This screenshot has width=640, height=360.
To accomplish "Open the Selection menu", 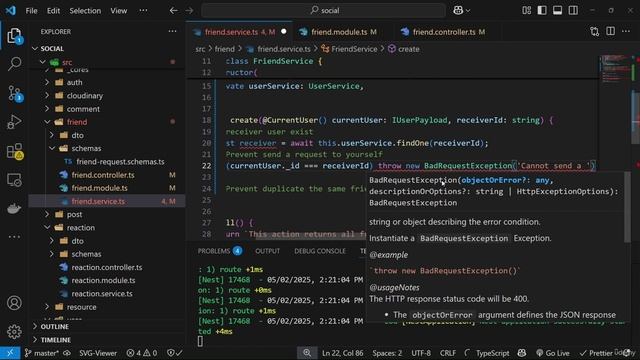I will pos(85,11).
